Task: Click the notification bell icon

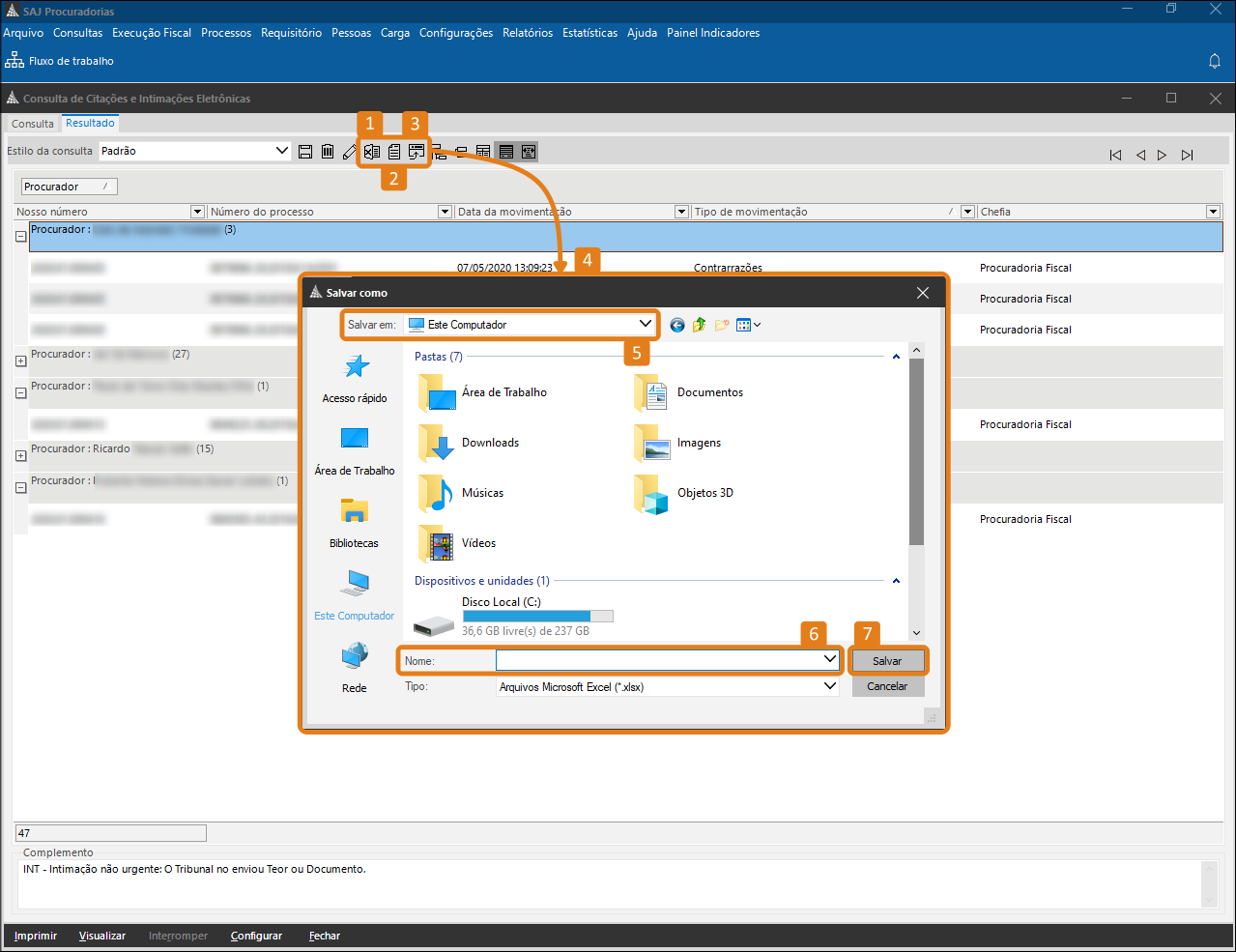Action: [1215, 61]
